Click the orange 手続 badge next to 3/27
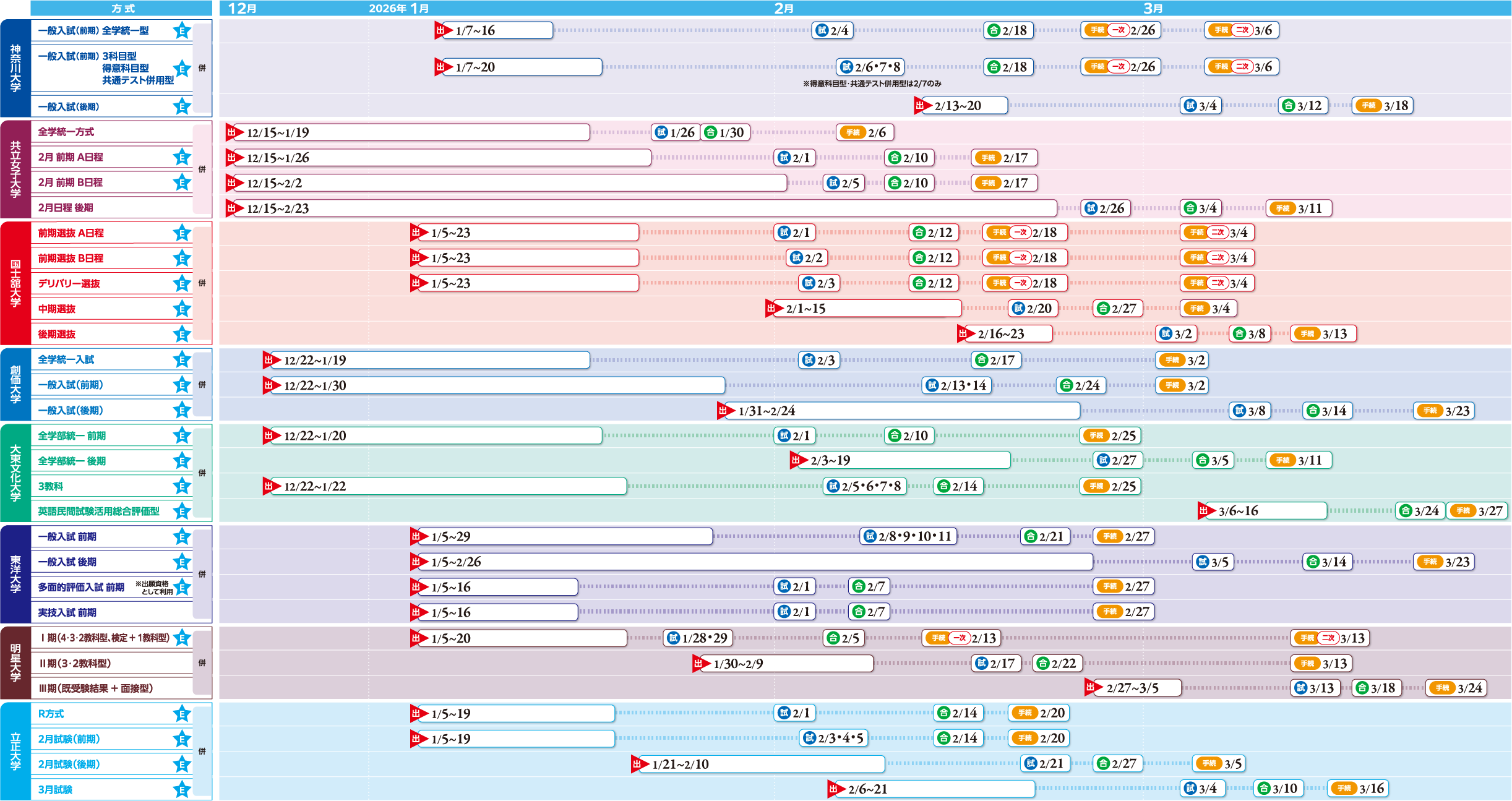The width and height of the screenshot is (1512, 801). [1463, 511]
